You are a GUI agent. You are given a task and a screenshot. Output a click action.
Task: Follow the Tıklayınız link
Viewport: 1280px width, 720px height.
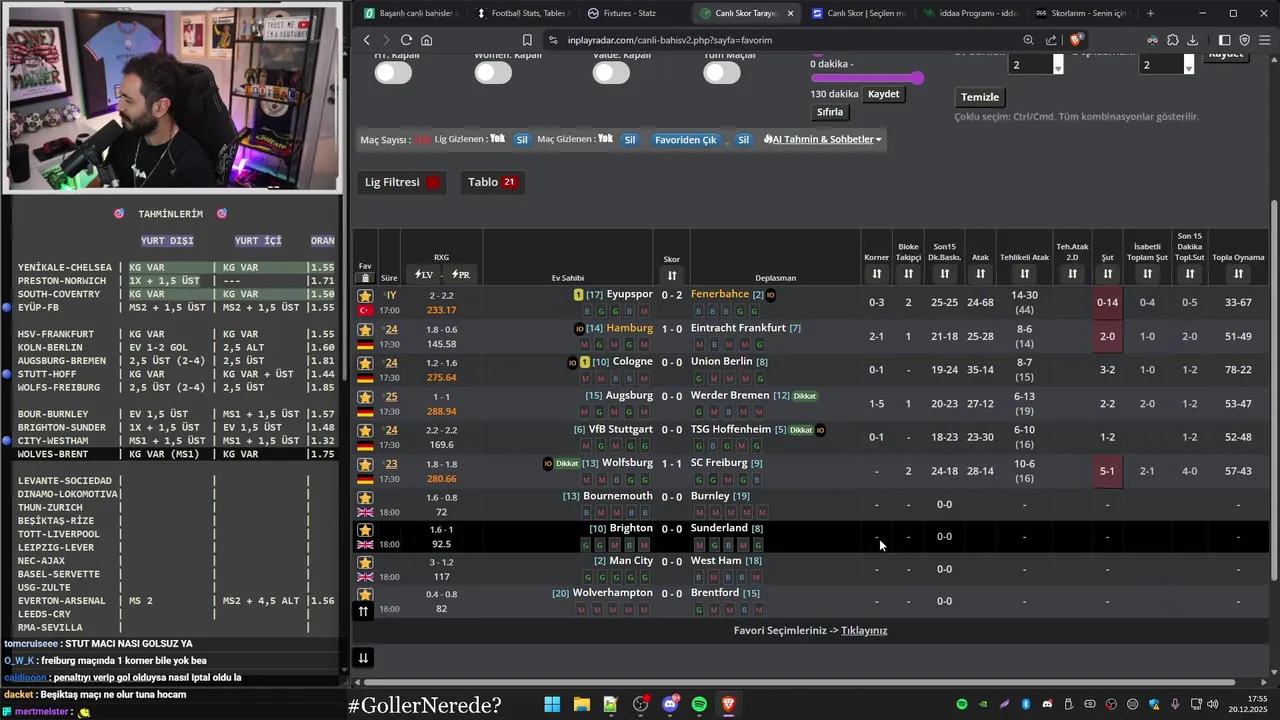(x=864, y=631)
